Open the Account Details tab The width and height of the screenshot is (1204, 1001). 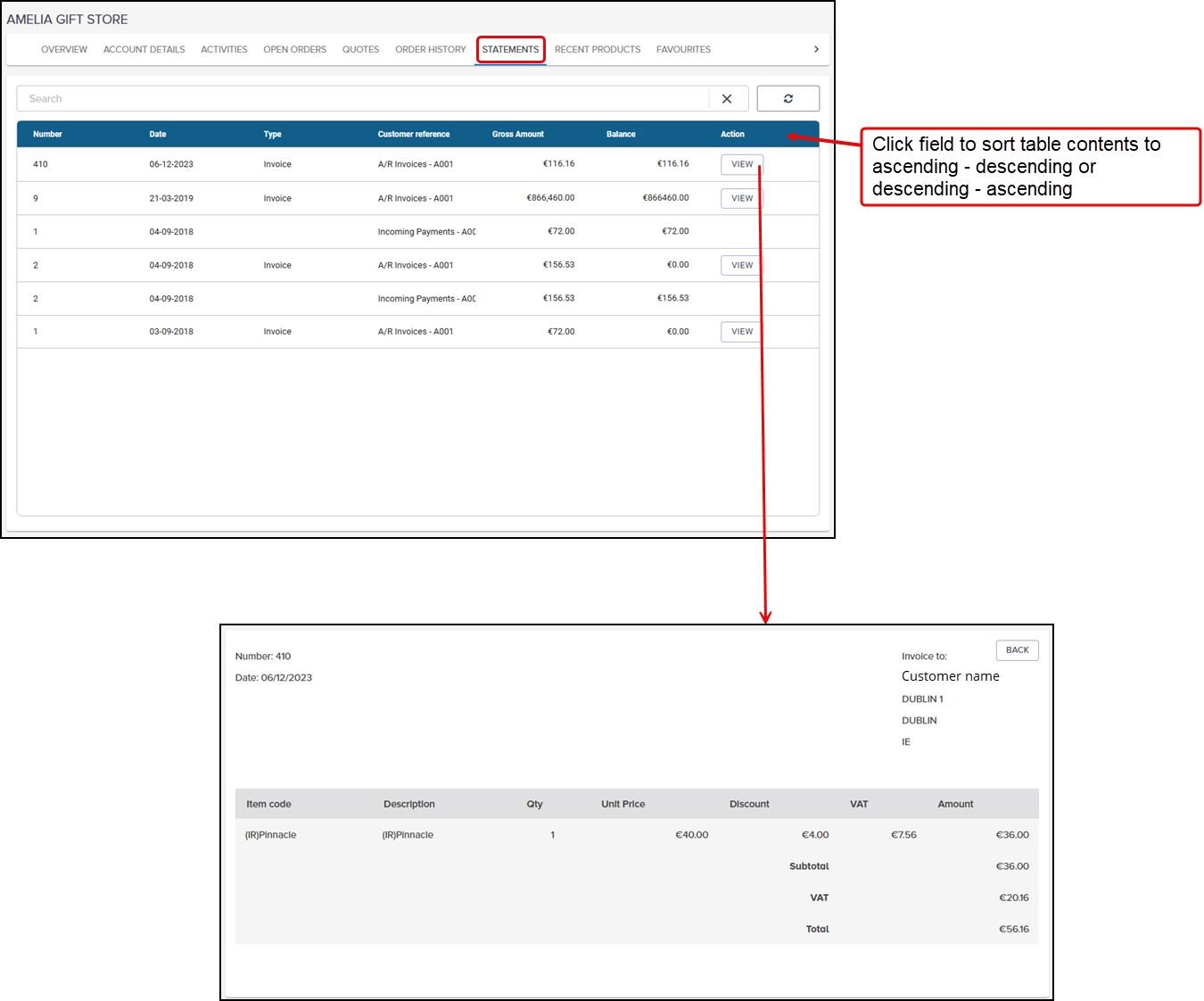(x=144, y=50)
